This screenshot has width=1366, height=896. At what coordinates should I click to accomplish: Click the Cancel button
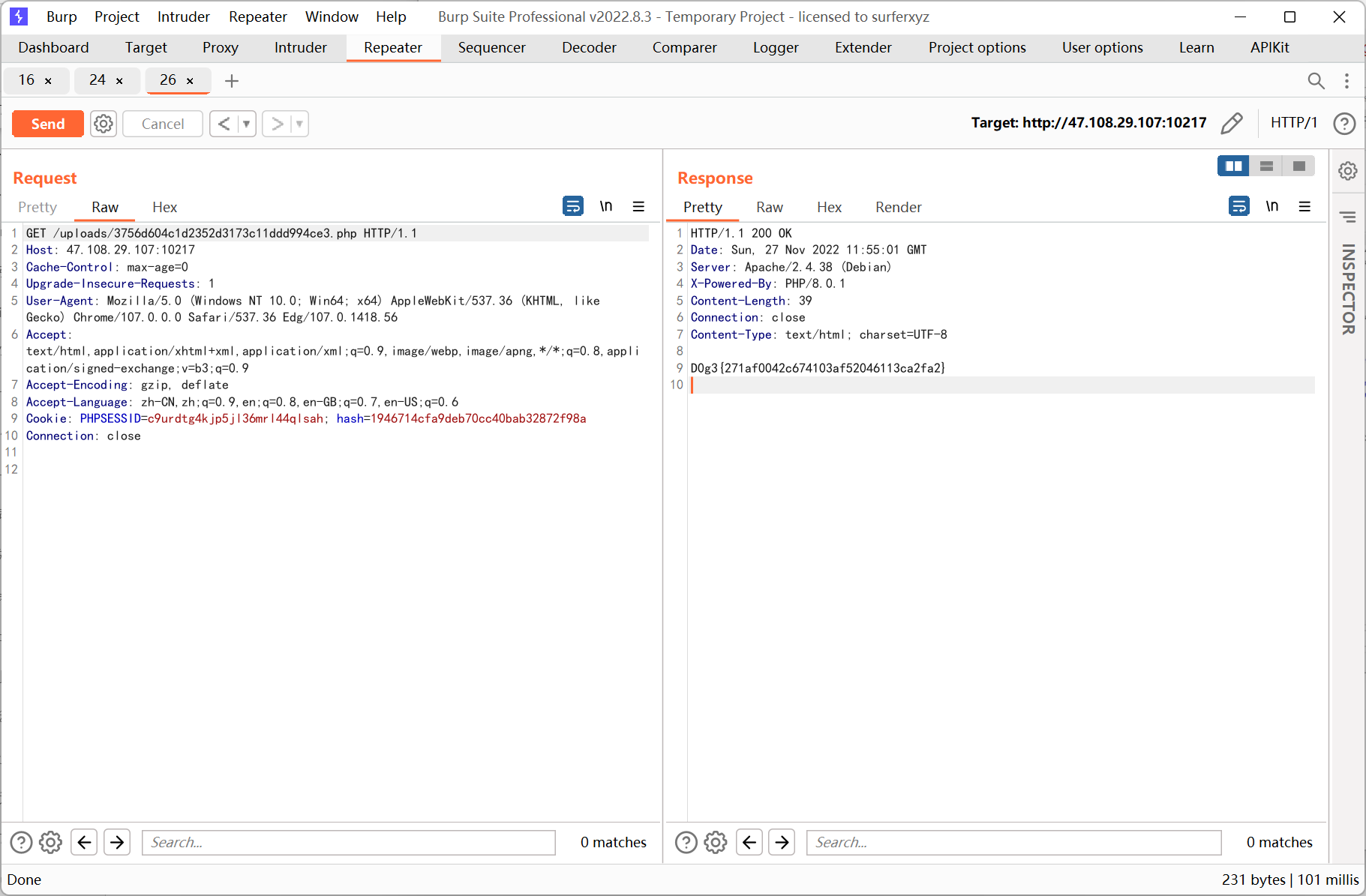click(163, 124)
